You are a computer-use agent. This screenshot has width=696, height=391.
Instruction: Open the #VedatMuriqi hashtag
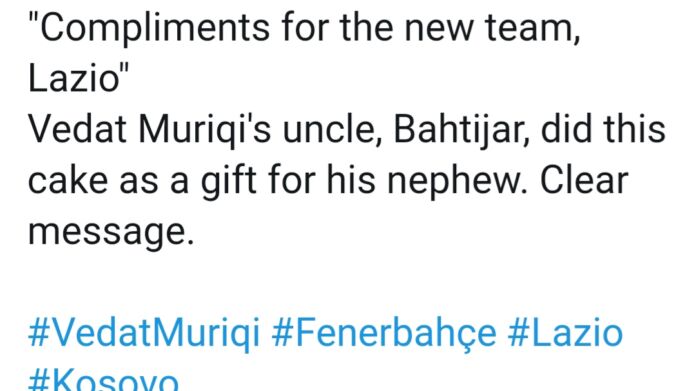pos(144,333)
